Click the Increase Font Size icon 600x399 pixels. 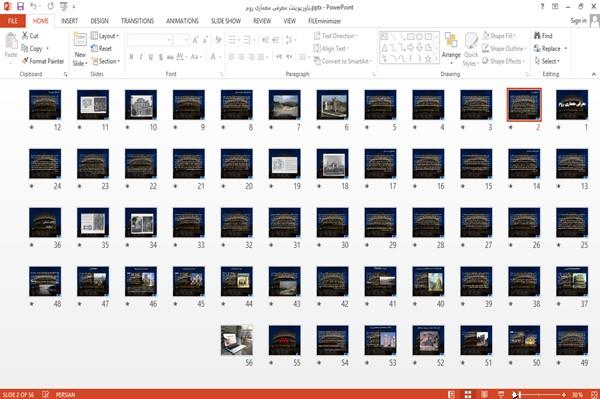196,40
